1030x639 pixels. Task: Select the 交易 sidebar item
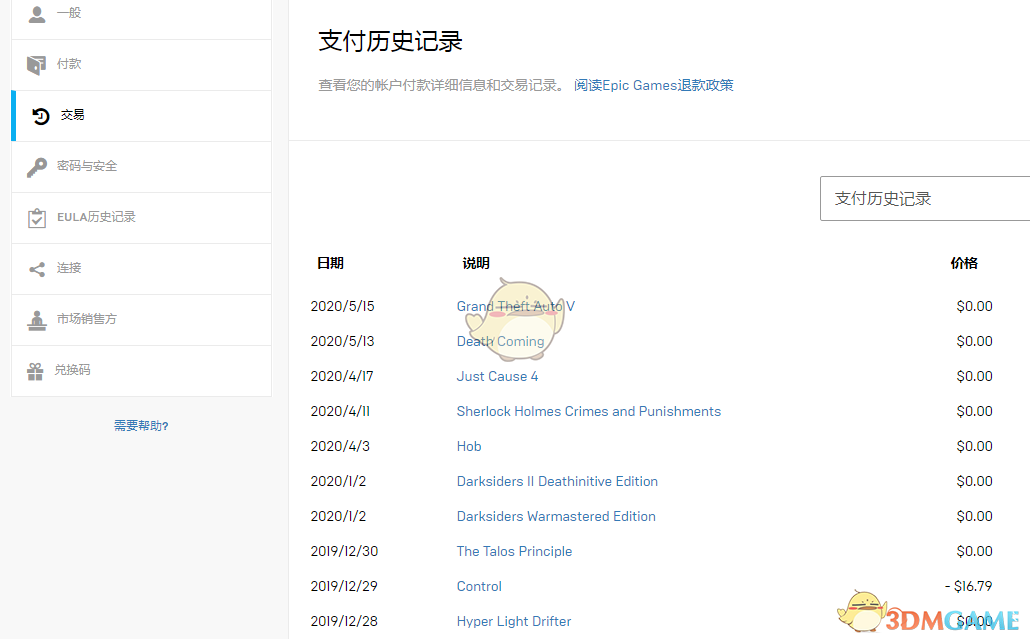[x=141, y=116]
